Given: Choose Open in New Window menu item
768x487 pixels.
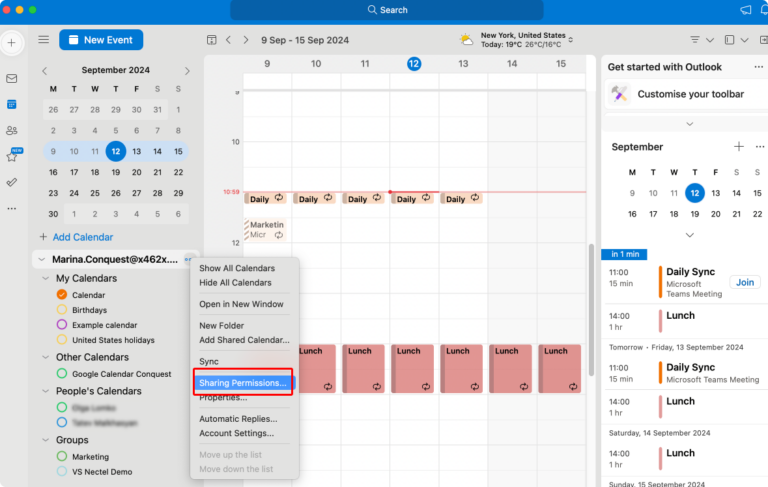Looking at the screenshot, I should coord(241,304).
